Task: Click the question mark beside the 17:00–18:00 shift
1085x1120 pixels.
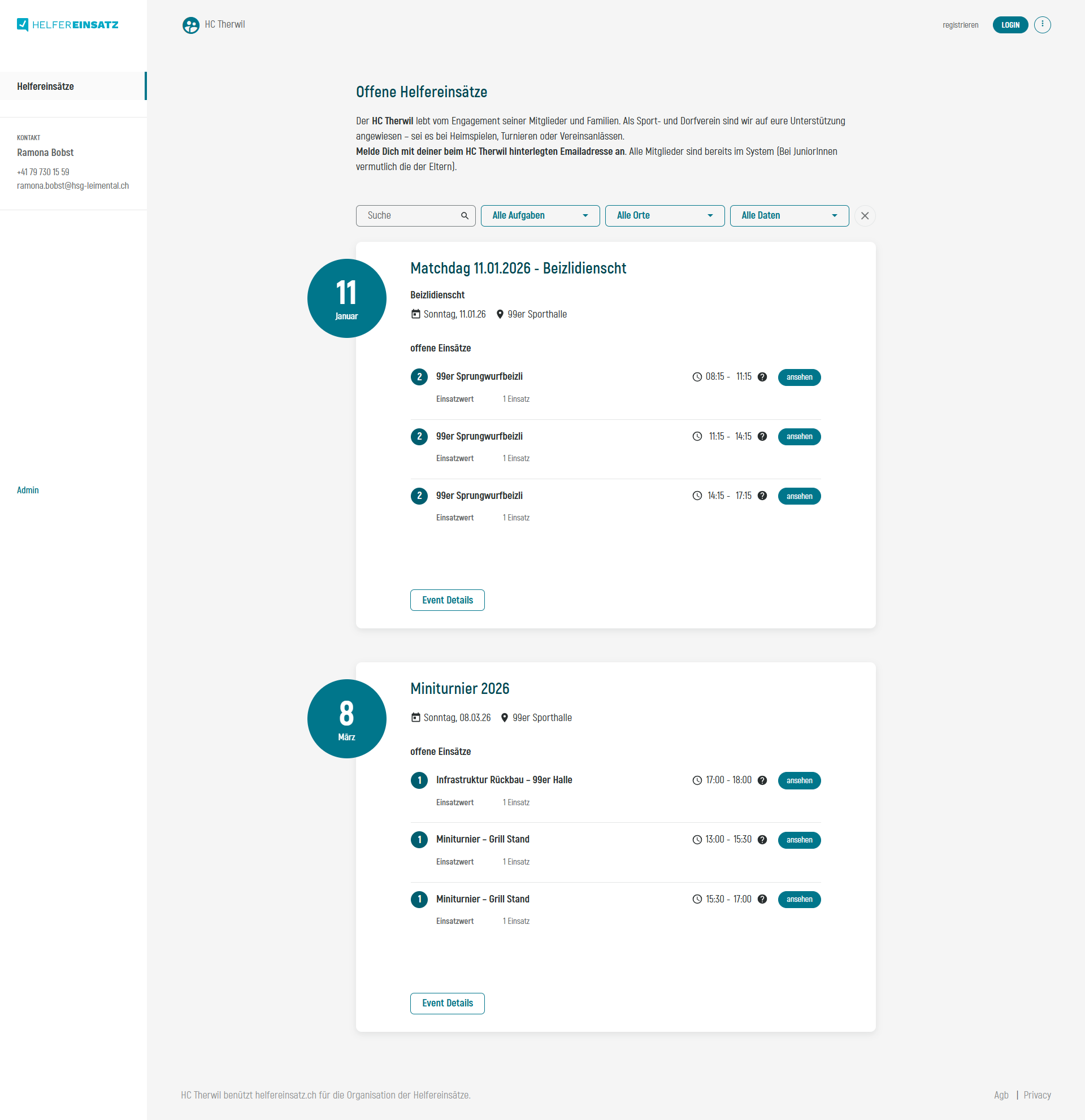Action: (762, 780)
